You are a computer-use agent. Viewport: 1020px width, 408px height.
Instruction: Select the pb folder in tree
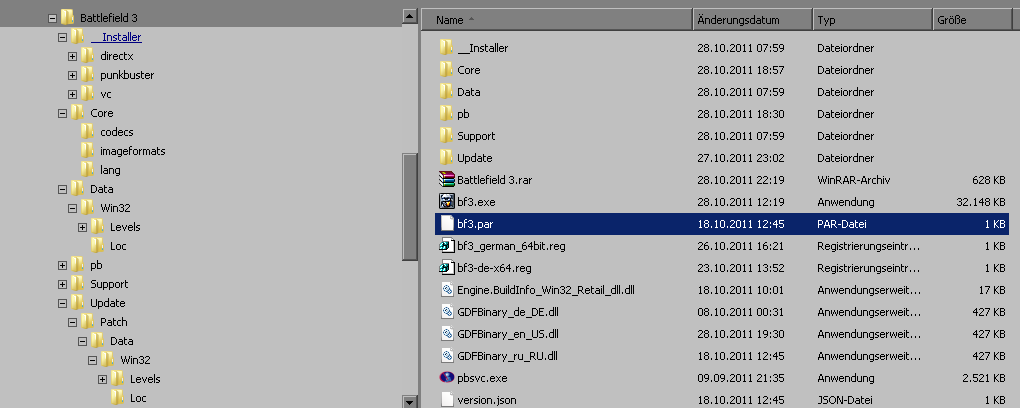tap(96, 265)
